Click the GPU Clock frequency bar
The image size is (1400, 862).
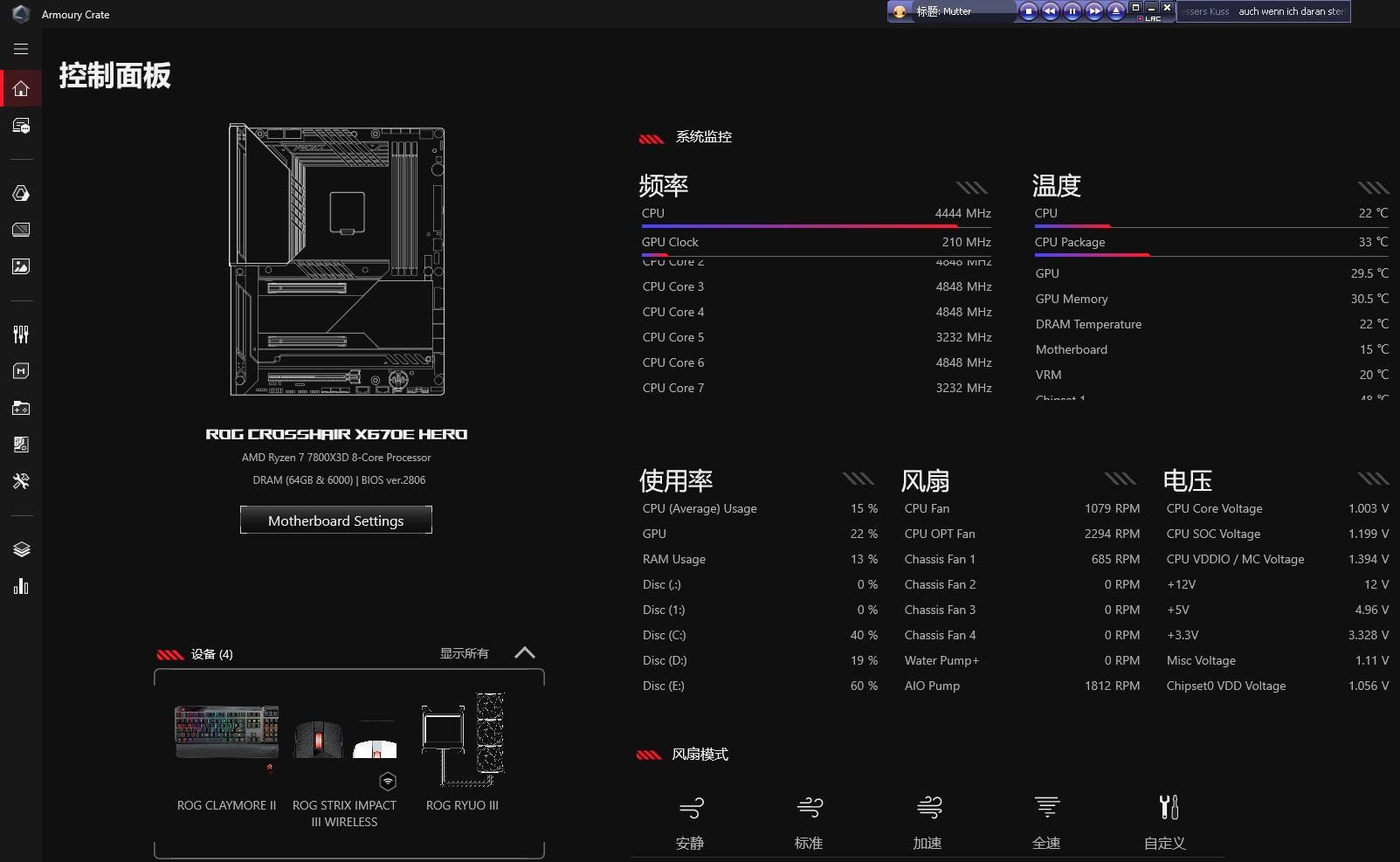[x=817, y=256]
